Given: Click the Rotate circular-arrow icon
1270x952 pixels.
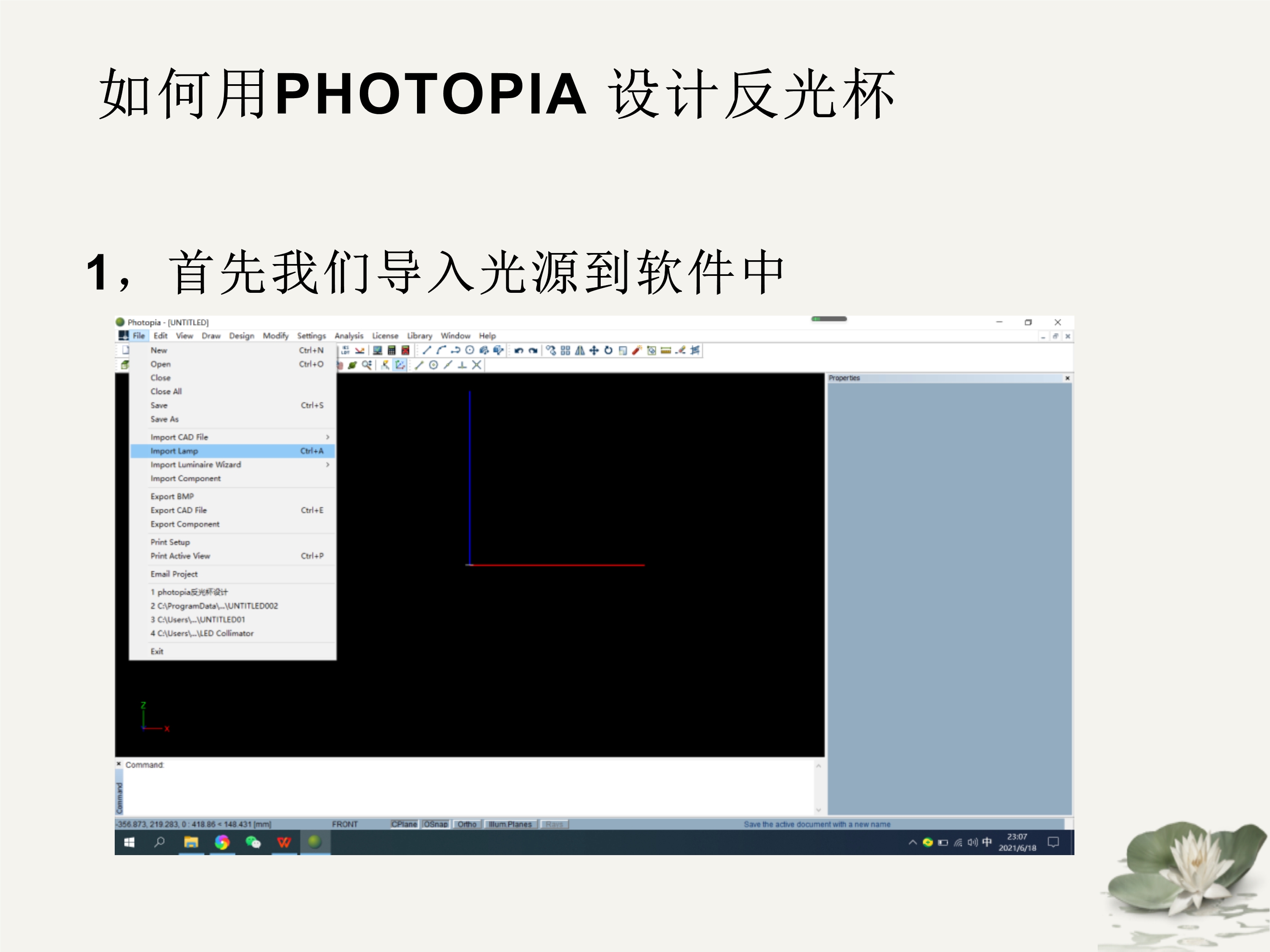Looking at the screenshot, I should (609, 350).
